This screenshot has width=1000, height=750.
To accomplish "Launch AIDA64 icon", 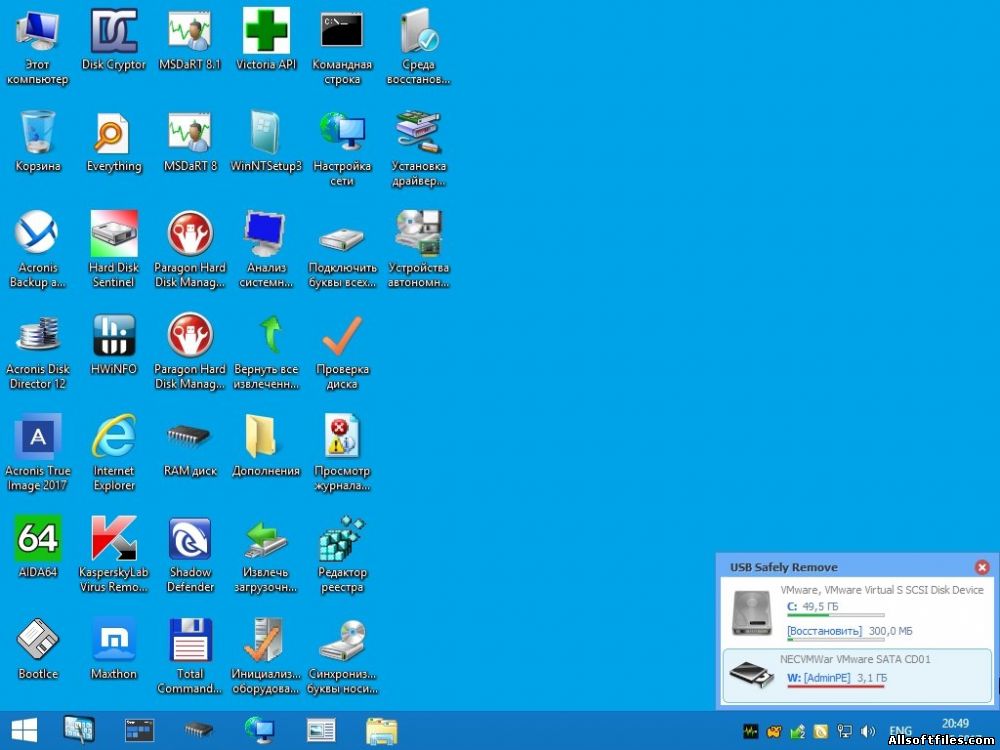I will click(x=38, y=547).
